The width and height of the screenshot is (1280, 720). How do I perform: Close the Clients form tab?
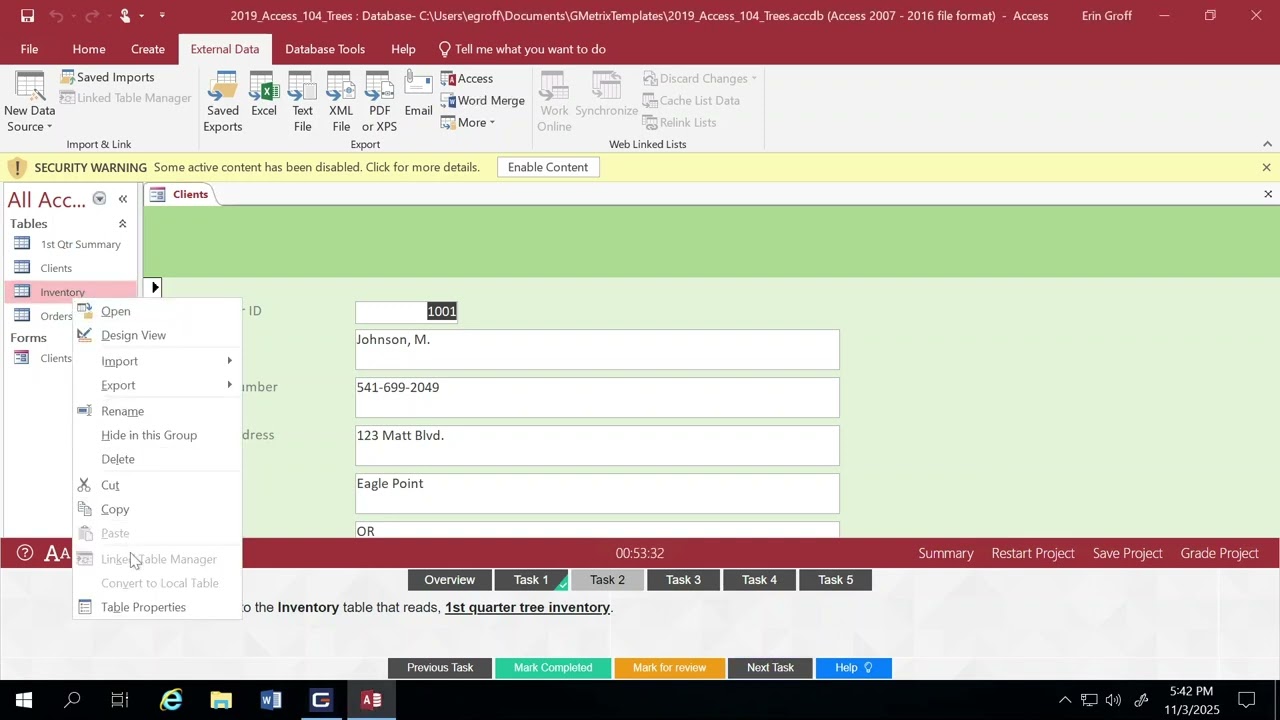(x=1268, y=194)
